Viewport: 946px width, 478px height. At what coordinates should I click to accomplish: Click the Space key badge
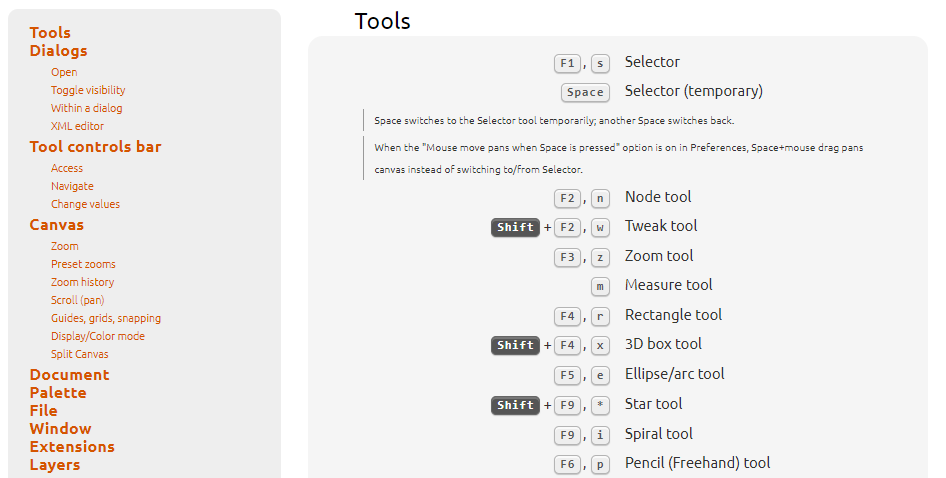point(585,92)
